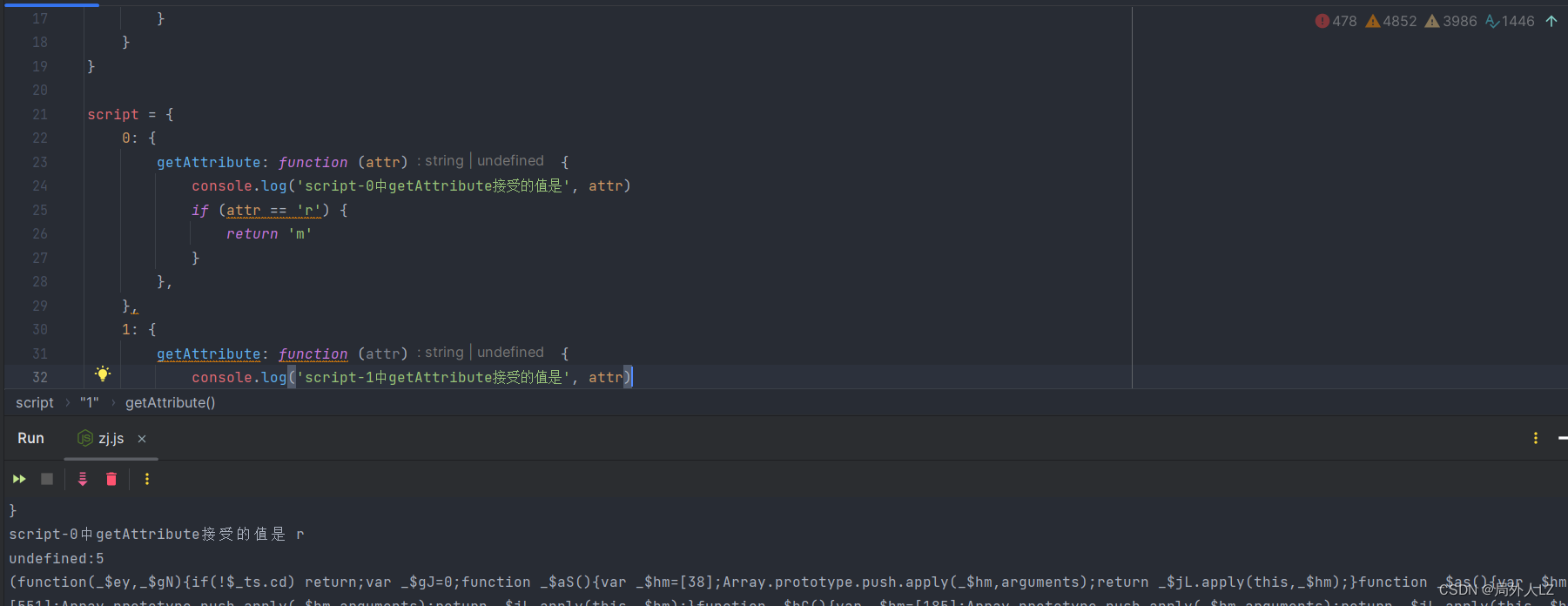
Task: Click getAttribute link on line 31
Action: 209,353
